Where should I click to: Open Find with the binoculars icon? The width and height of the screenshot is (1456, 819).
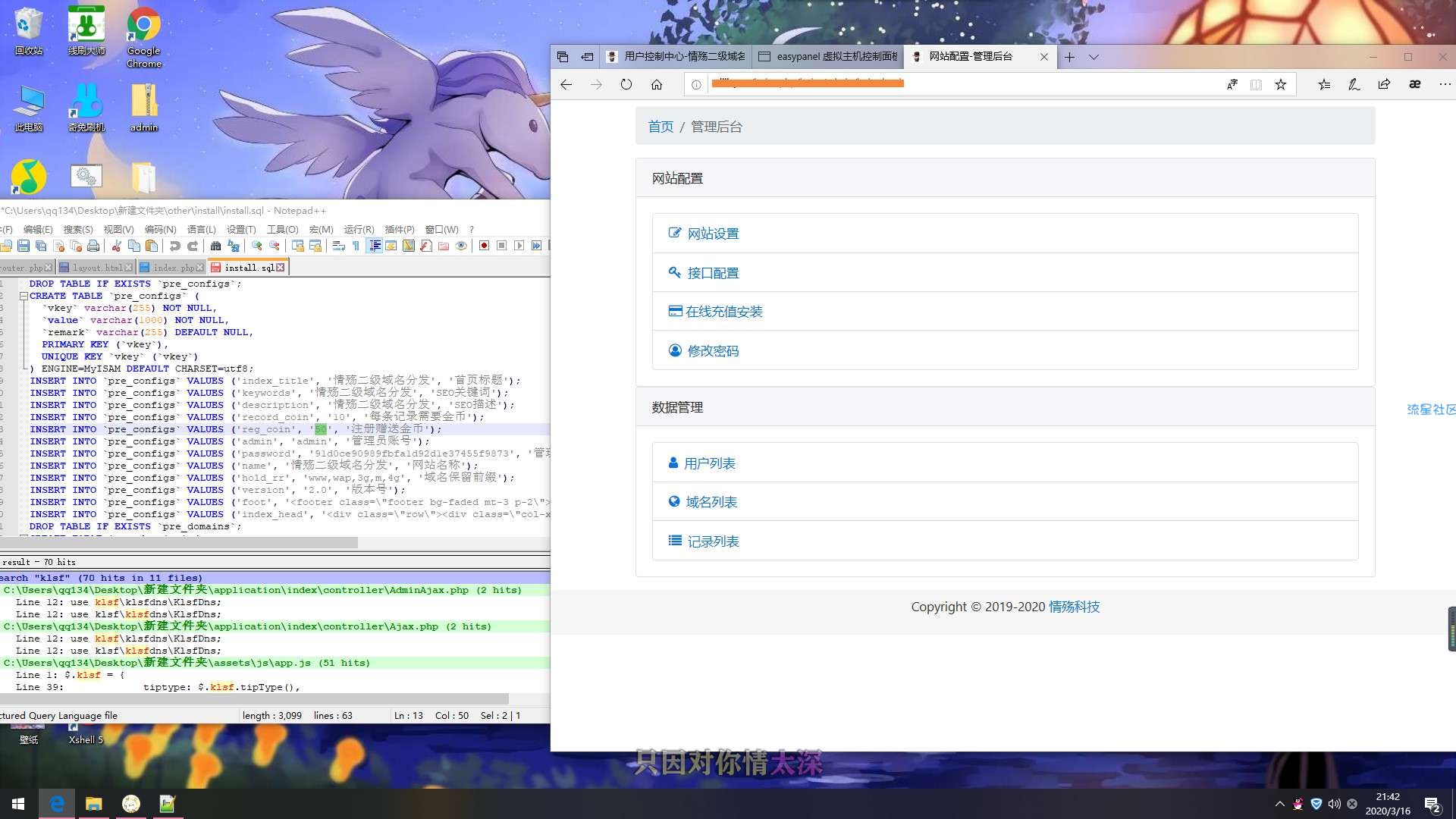(x=215, y=246)
